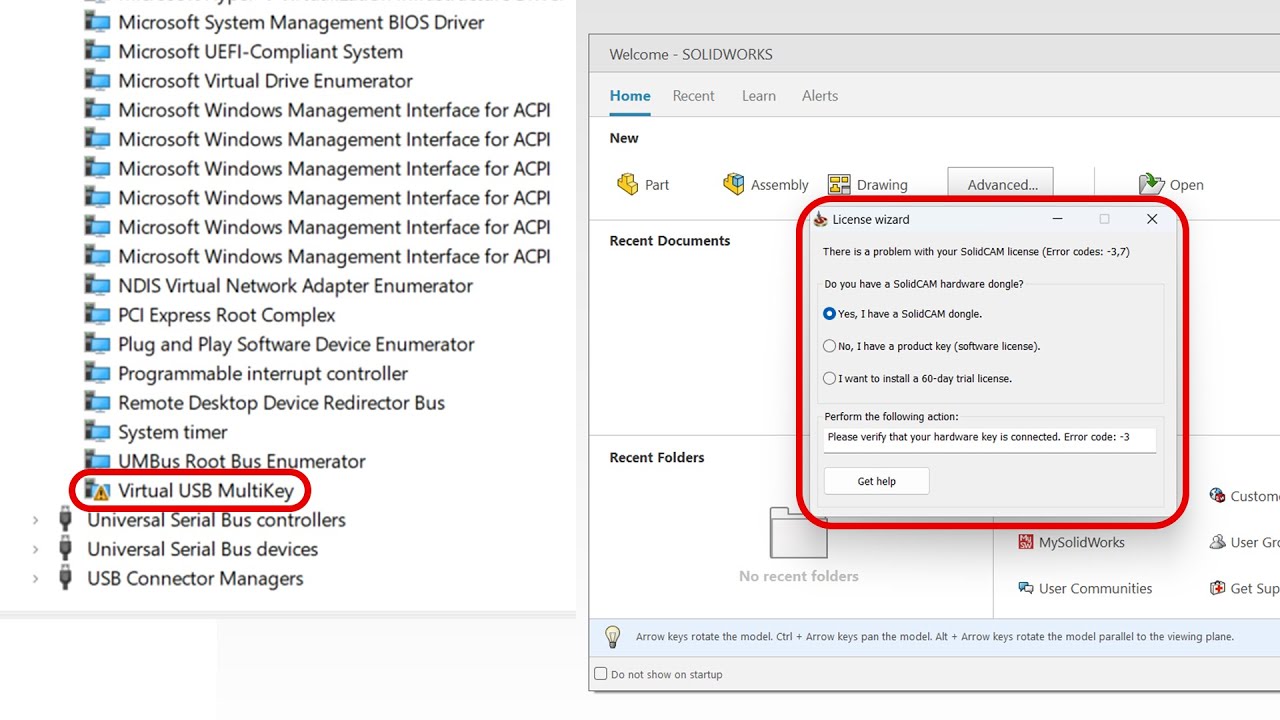This screenshot has width=1280, height=720.
Task: Select Microsoft System Management BIOS Driver
Action: pos(301,22)
